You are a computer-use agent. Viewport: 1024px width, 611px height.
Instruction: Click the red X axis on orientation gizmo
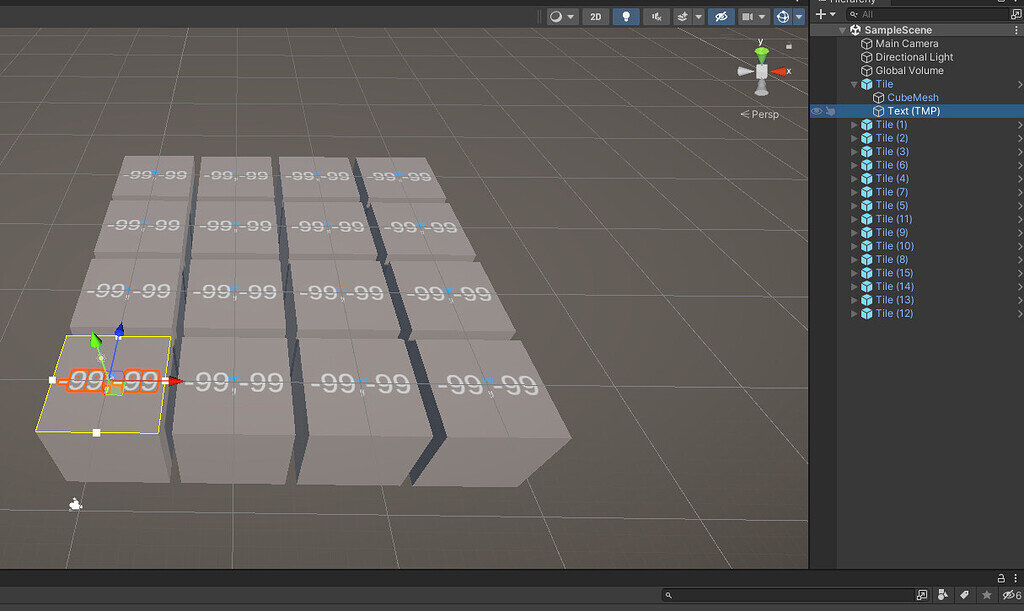coord(781,71)
